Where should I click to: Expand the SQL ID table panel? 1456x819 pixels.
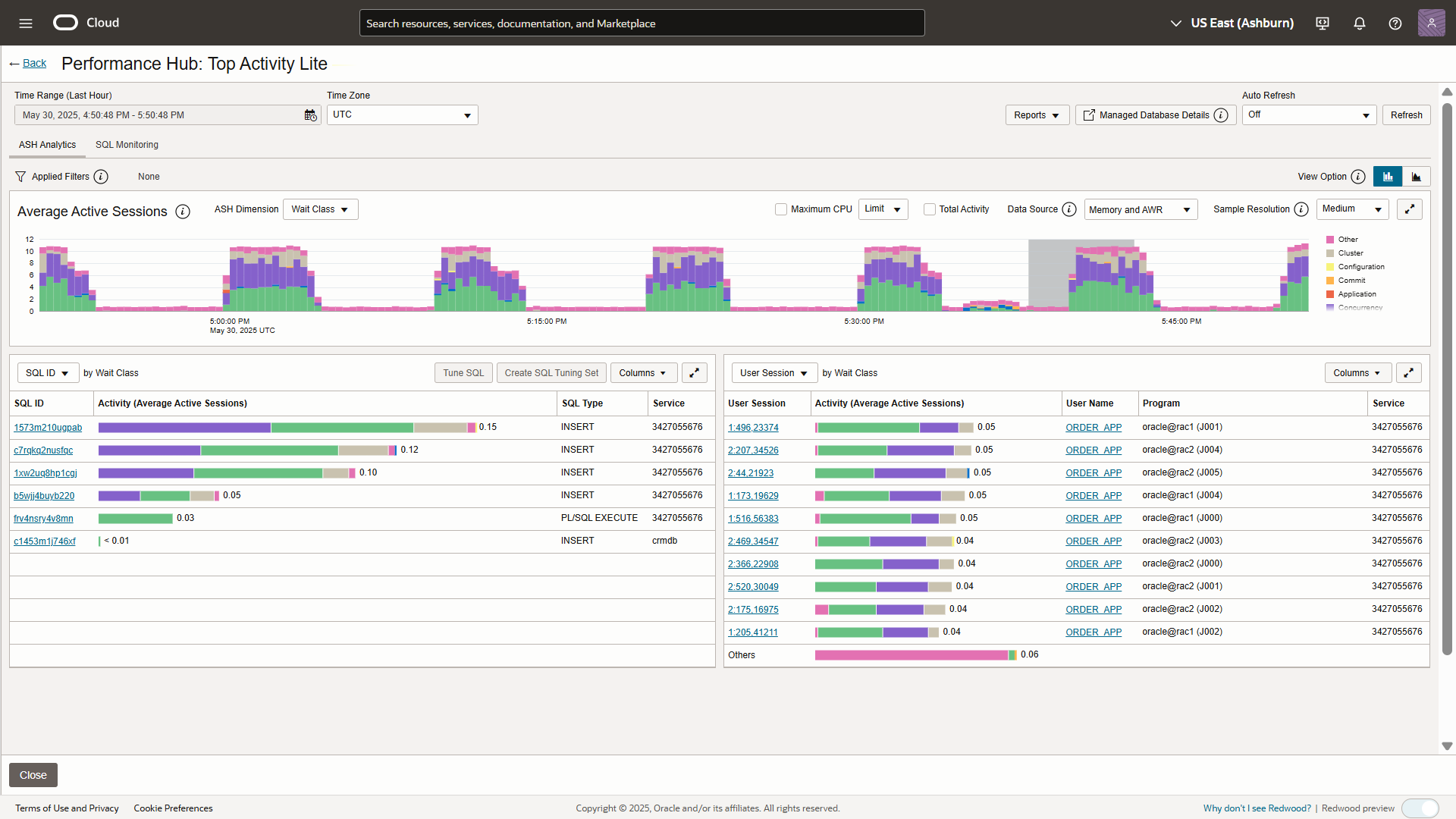(694, 373)
